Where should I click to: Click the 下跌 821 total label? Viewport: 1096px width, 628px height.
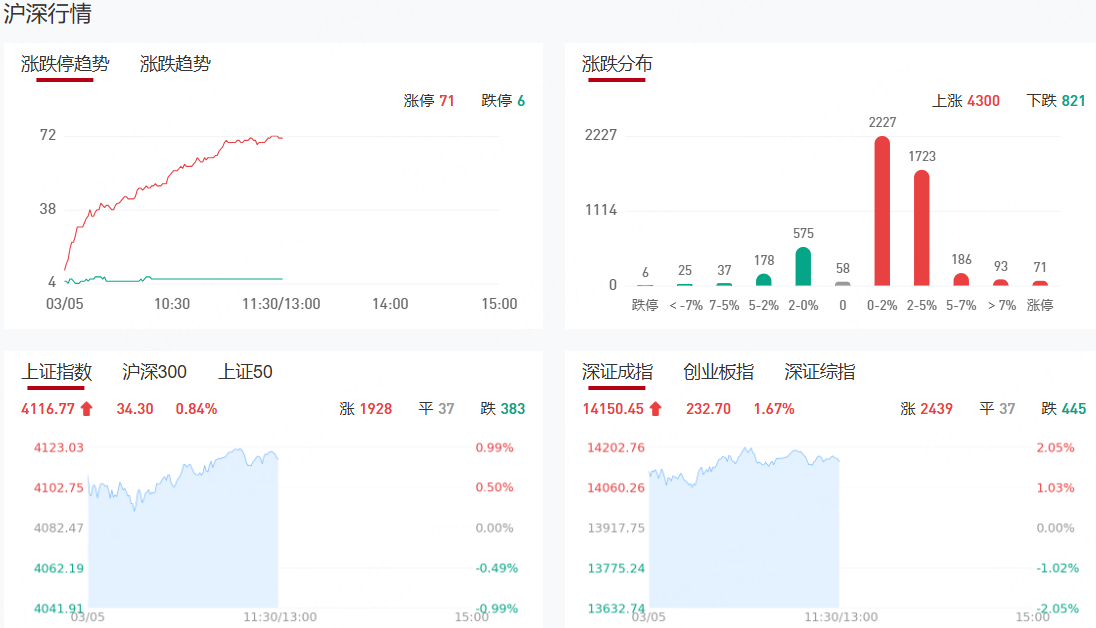(x=1055, y=101)
